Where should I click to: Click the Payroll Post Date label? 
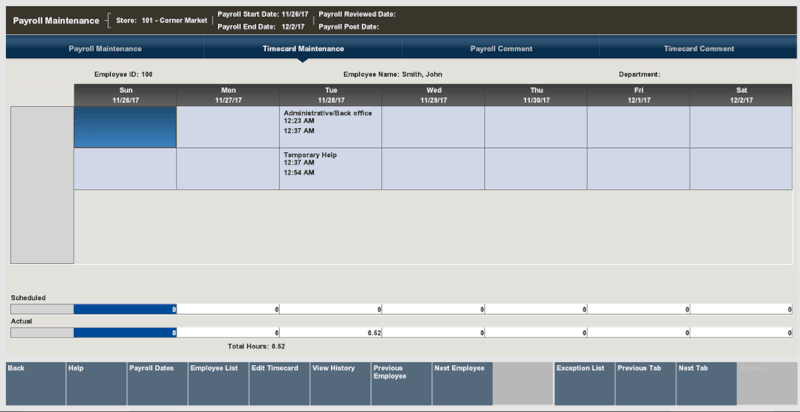pyautogui.click(x=348, y=27)
